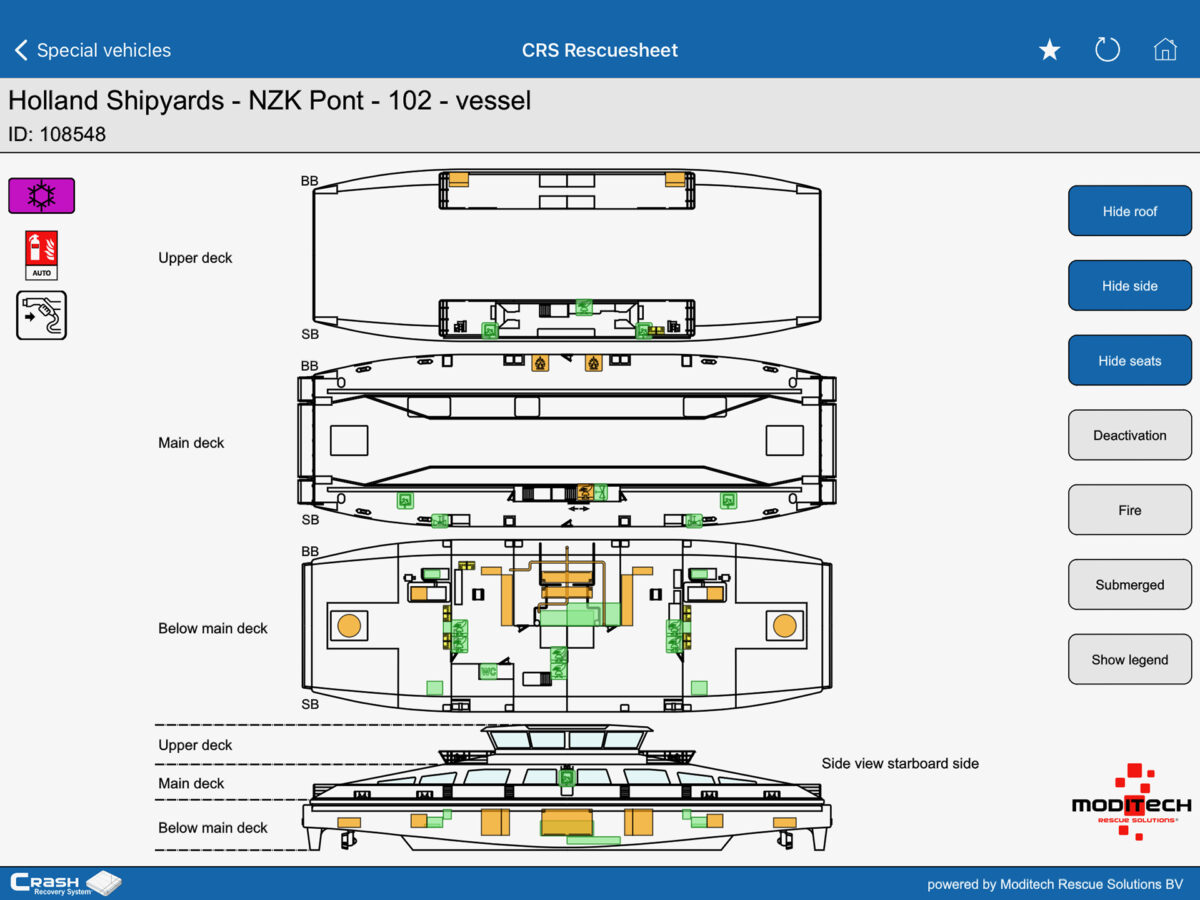Open the Fire procedure panel
Image resolution: width=1200 pixels, height=900 pixels.
click(x=1129, y=510)
